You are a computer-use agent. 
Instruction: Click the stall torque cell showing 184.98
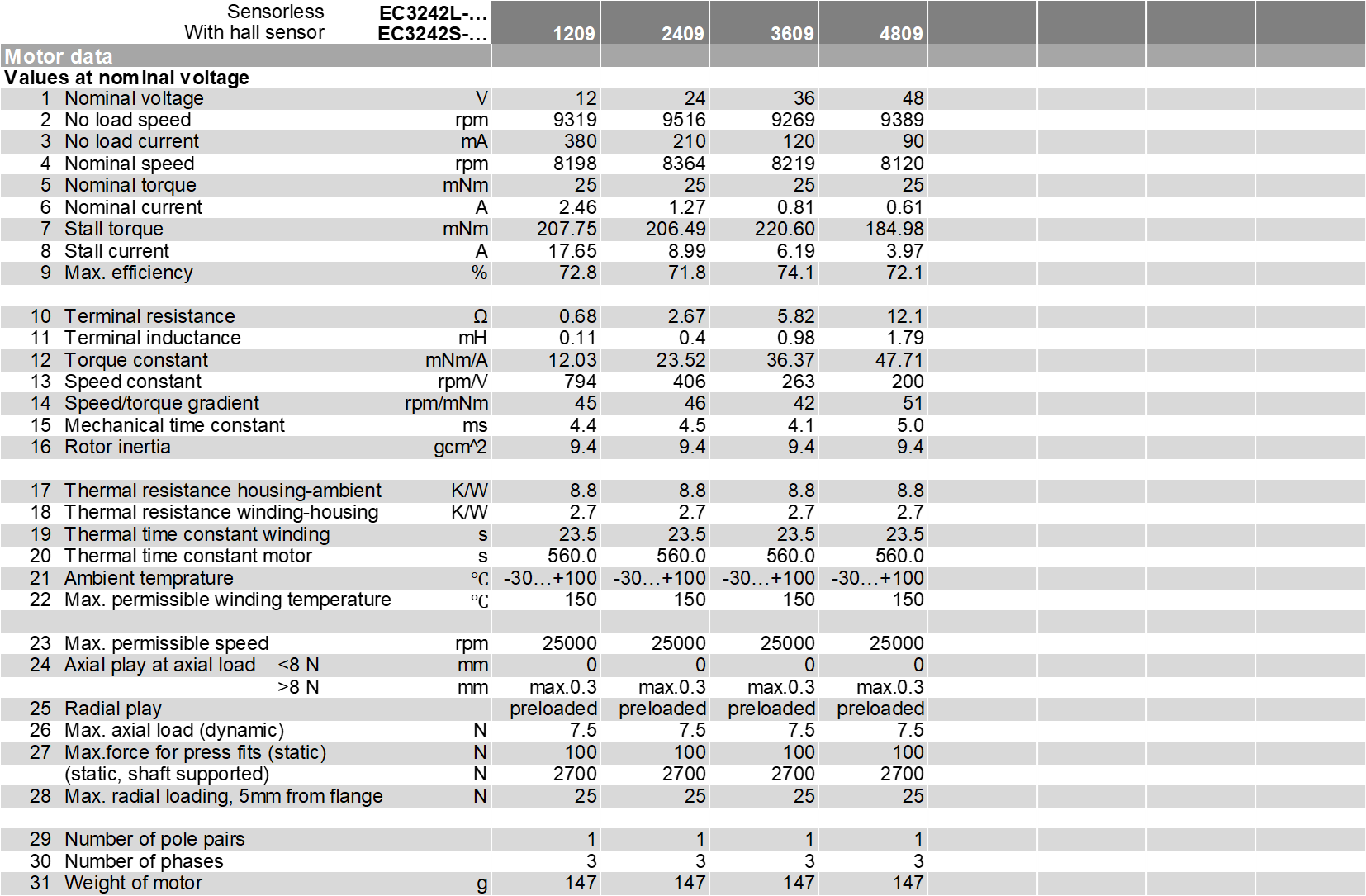[x=894, y=229]
